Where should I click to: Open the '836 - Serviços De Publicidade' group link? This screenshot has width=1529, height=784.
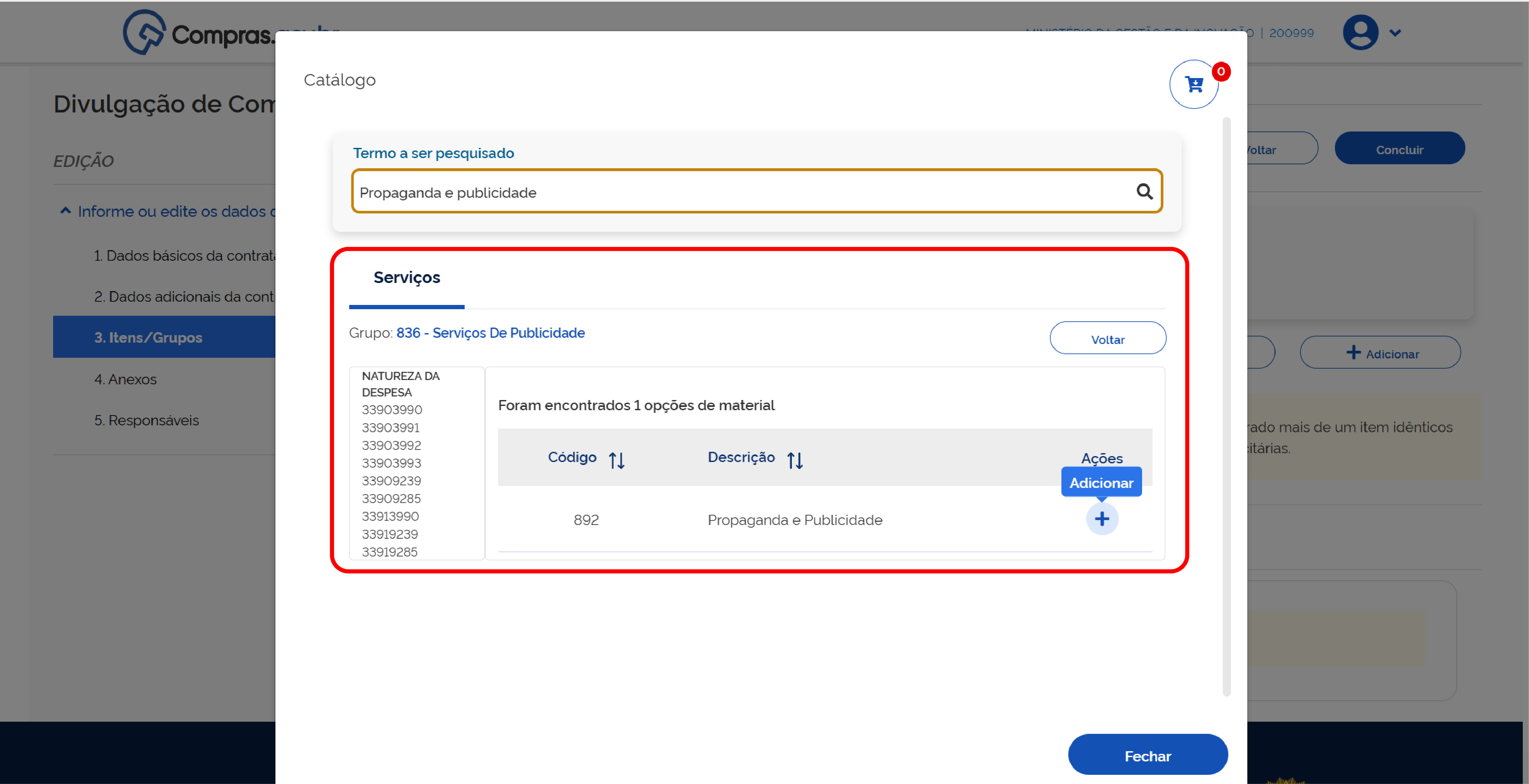(x=490, y=333)
